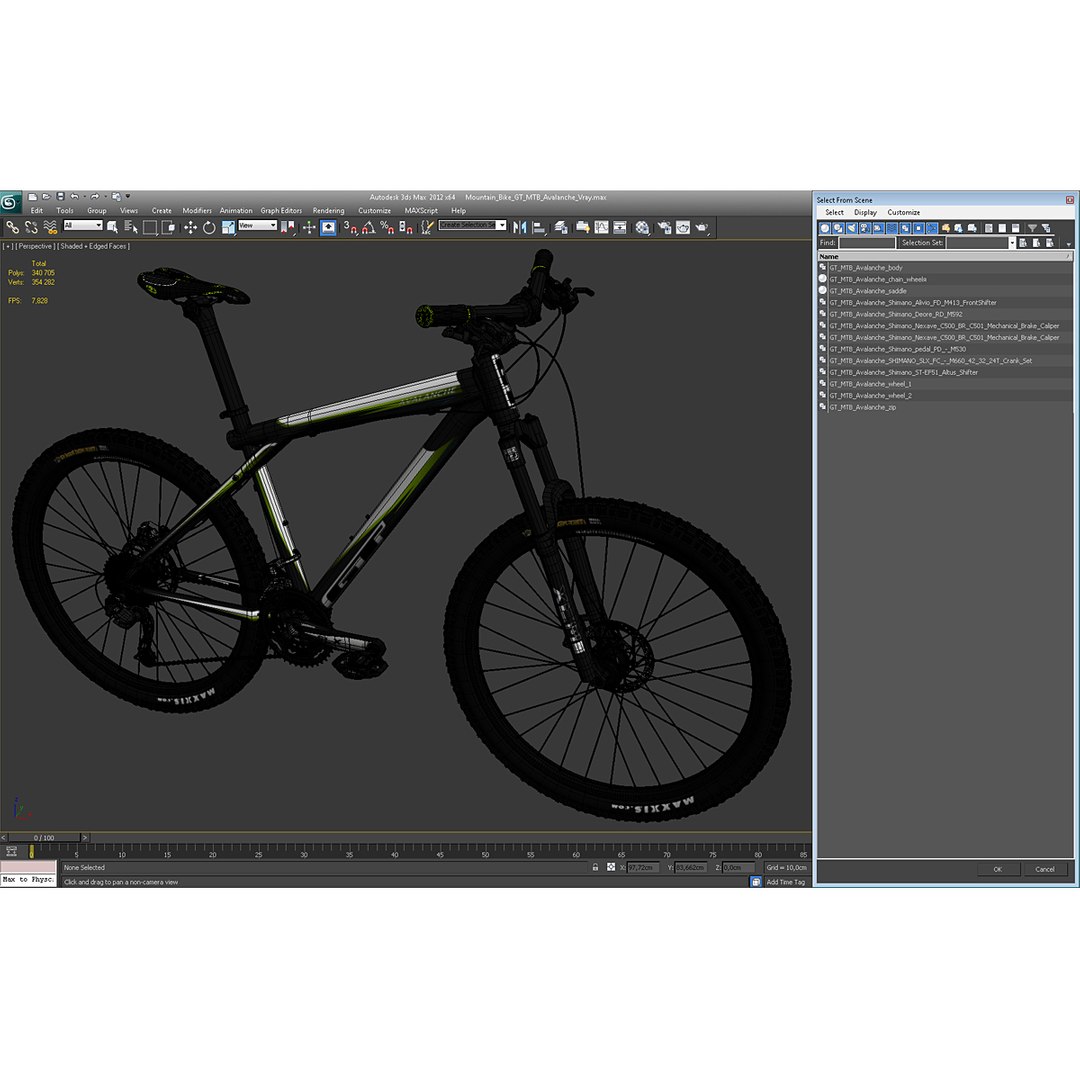Open the Select by Name tool
Viewport: 1080px width, 1080px height.
131,227
